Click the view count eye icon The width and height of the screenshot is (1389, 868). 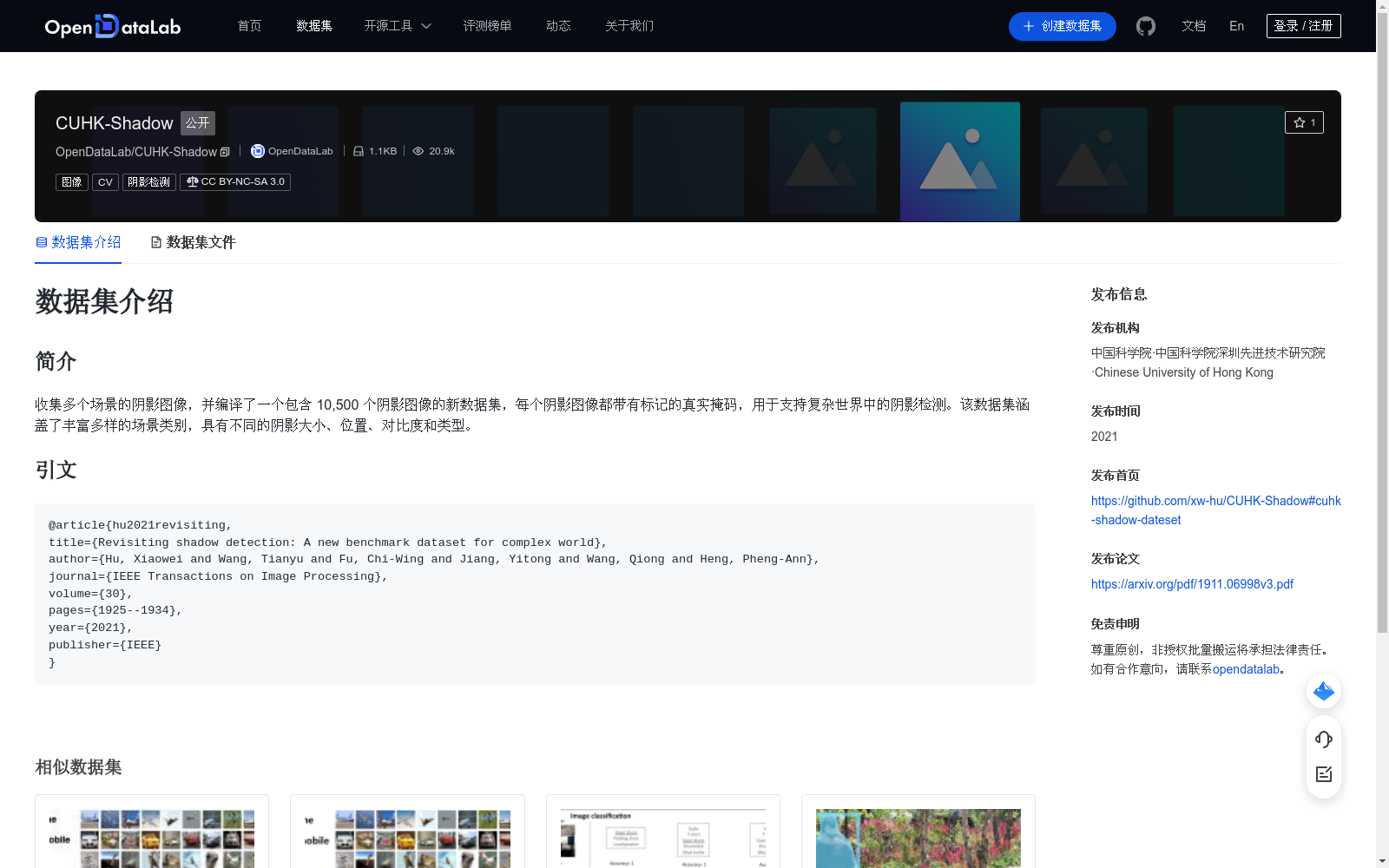(x=418, y=151)
